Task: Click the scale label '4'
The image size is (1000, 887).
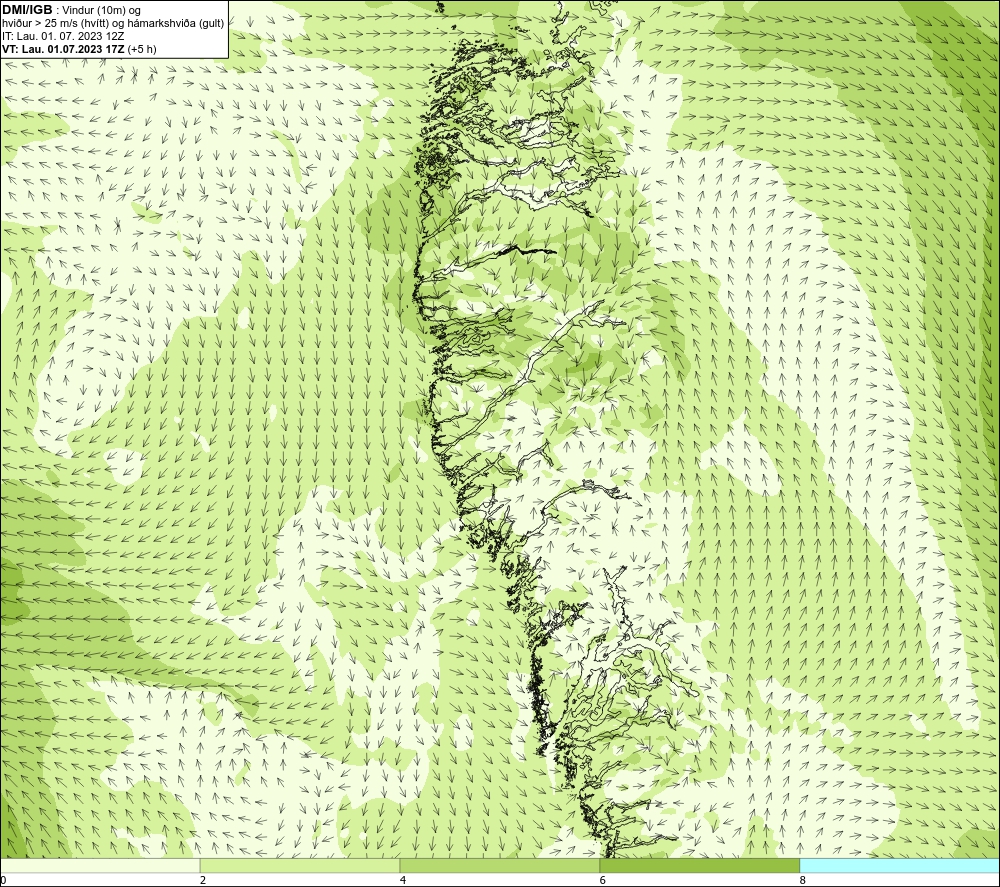Action: click(x=403, y=881)
